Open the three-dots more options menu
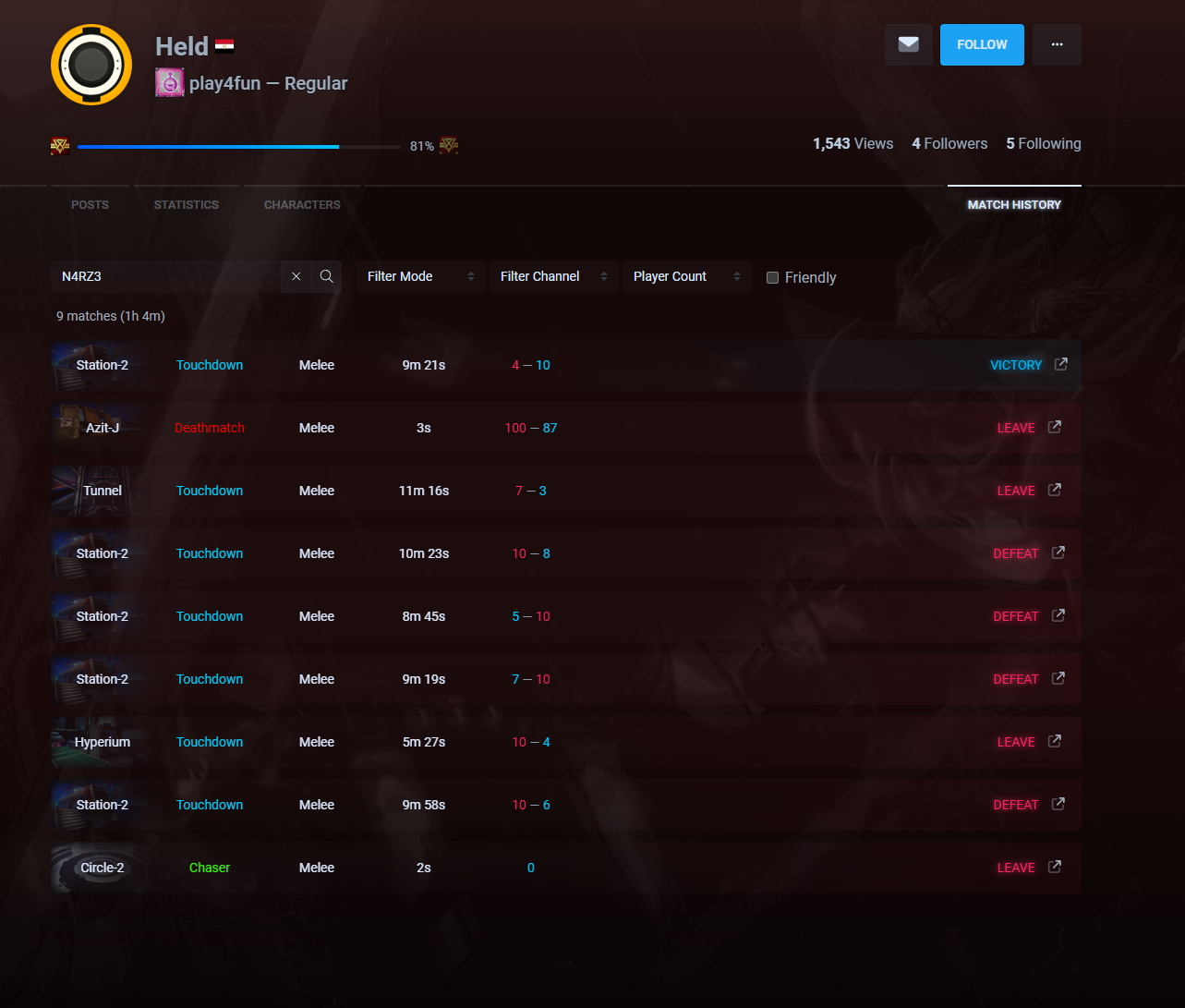 pos(1057,44)
